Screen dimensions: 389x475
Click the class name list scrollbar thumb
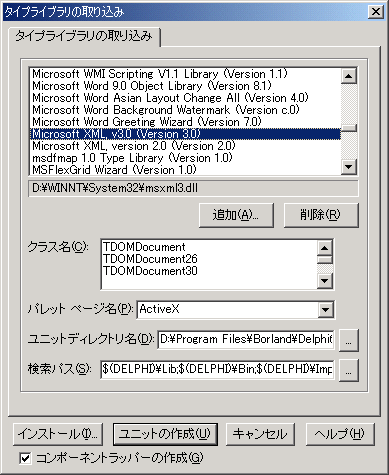tap(325, 260)
